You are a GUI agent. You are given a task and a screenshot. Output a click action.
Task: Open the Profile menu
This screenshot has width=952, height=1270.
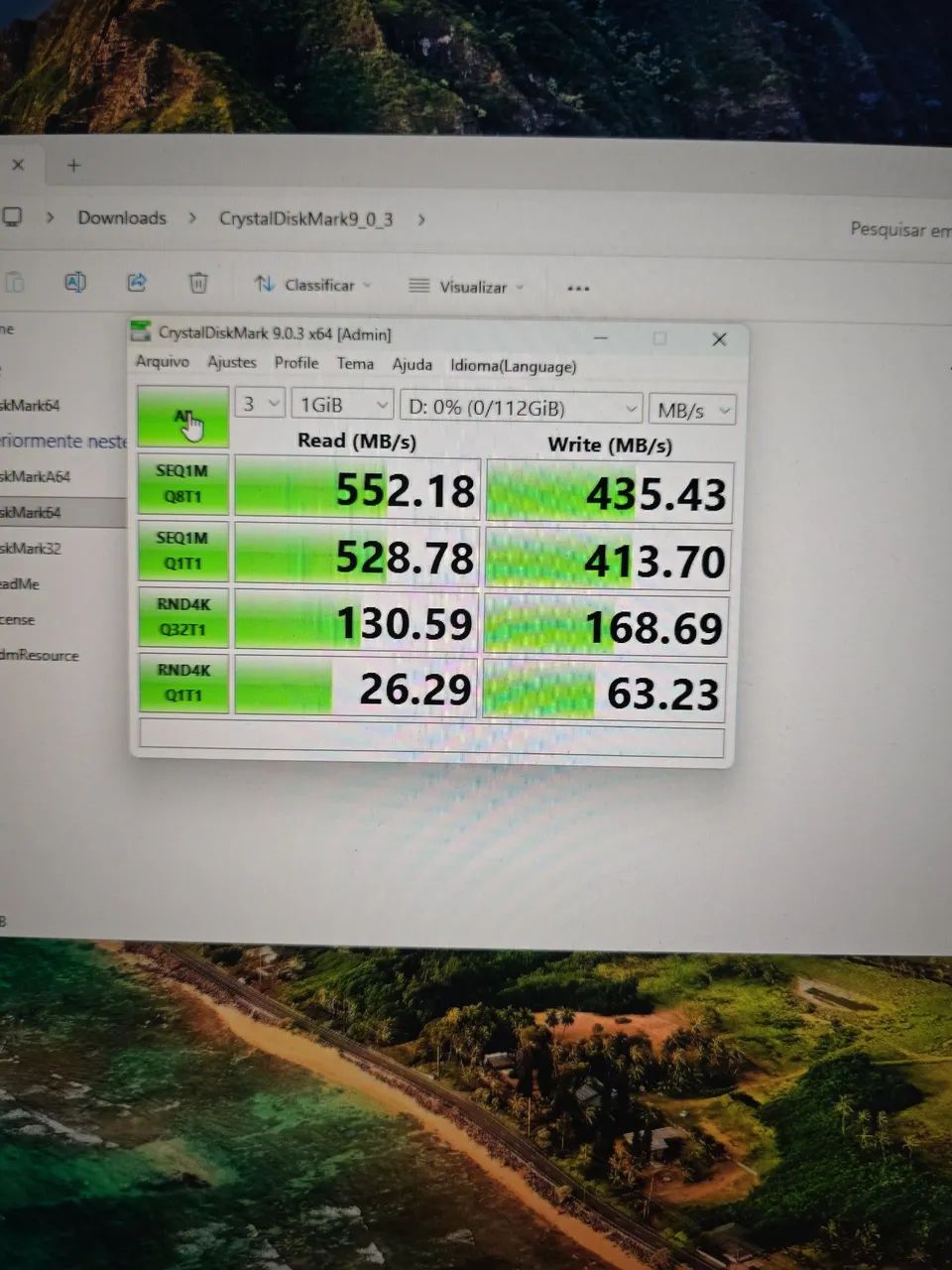pyautogui.click(x=297, y=363)
